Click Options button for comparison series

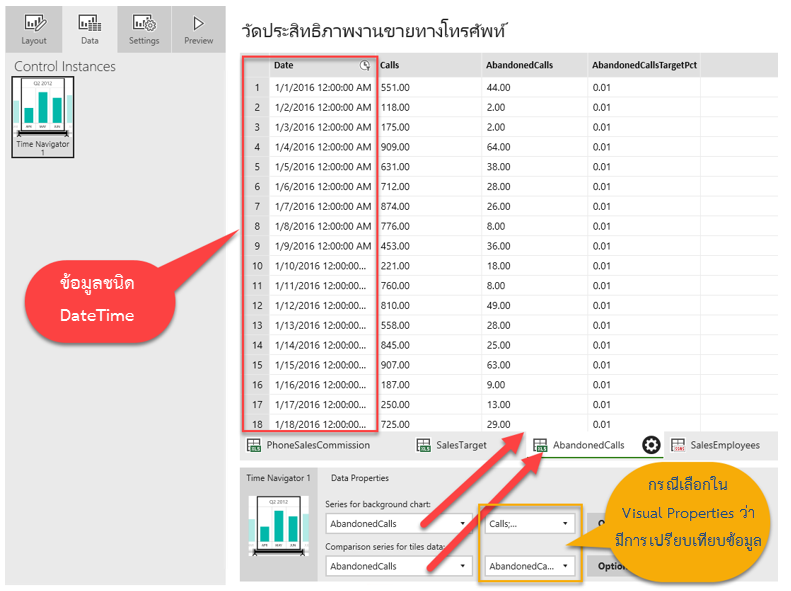[612, 566]
